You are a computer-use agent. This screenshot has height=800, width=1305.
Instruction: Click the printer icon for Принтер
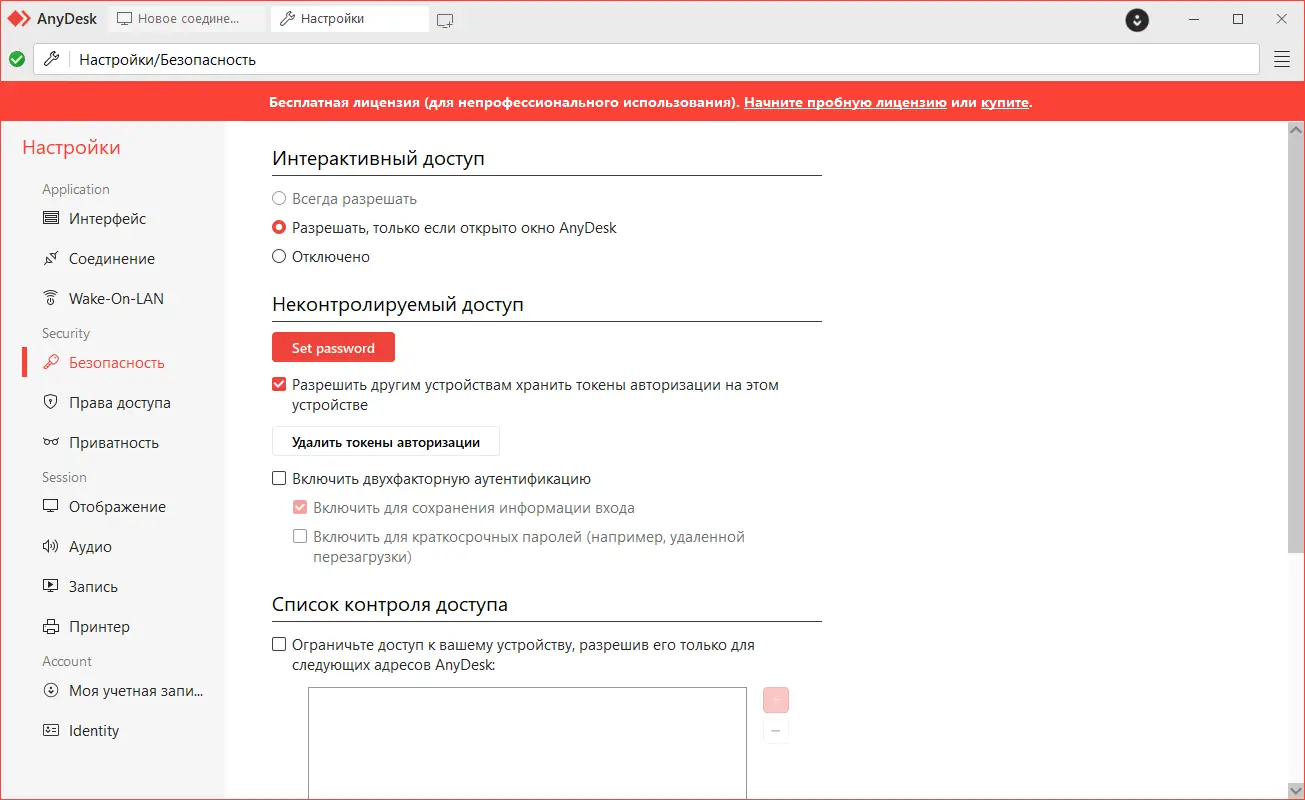tap(51, 626)
